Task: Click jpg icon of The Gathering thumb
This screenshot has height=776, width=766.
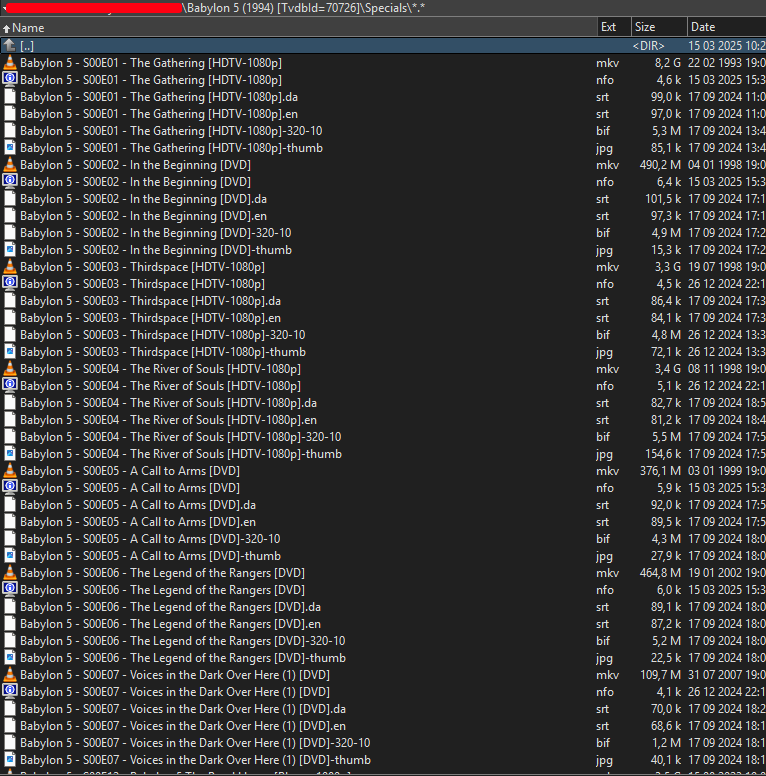Action: 9,148
